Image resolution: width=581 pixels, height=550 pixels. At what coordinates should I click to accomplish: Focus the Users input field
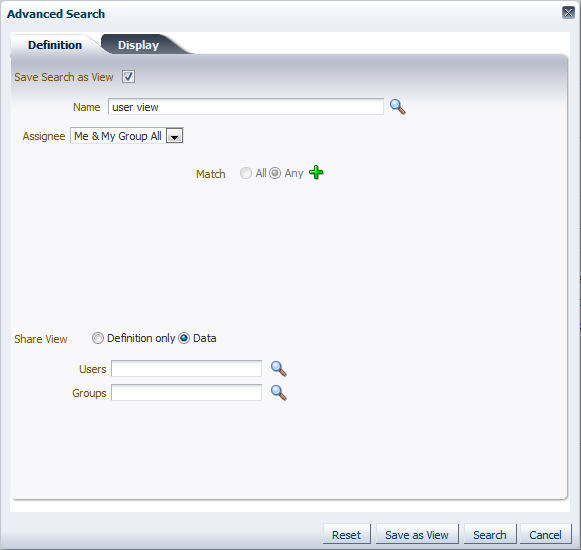coord(186,369)
